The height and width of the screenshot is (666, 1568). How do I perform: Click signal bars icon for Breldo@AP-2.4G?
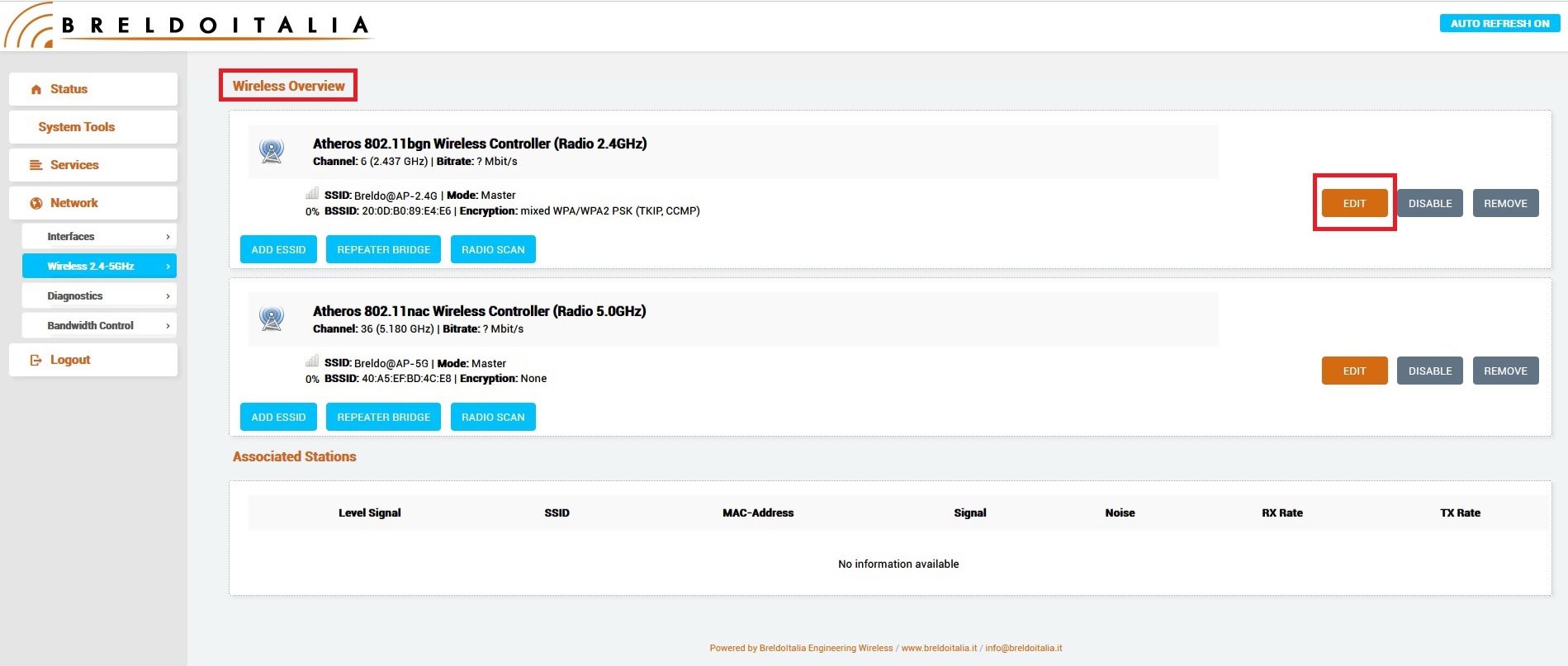pyautogui.click(x=312, y=194)
